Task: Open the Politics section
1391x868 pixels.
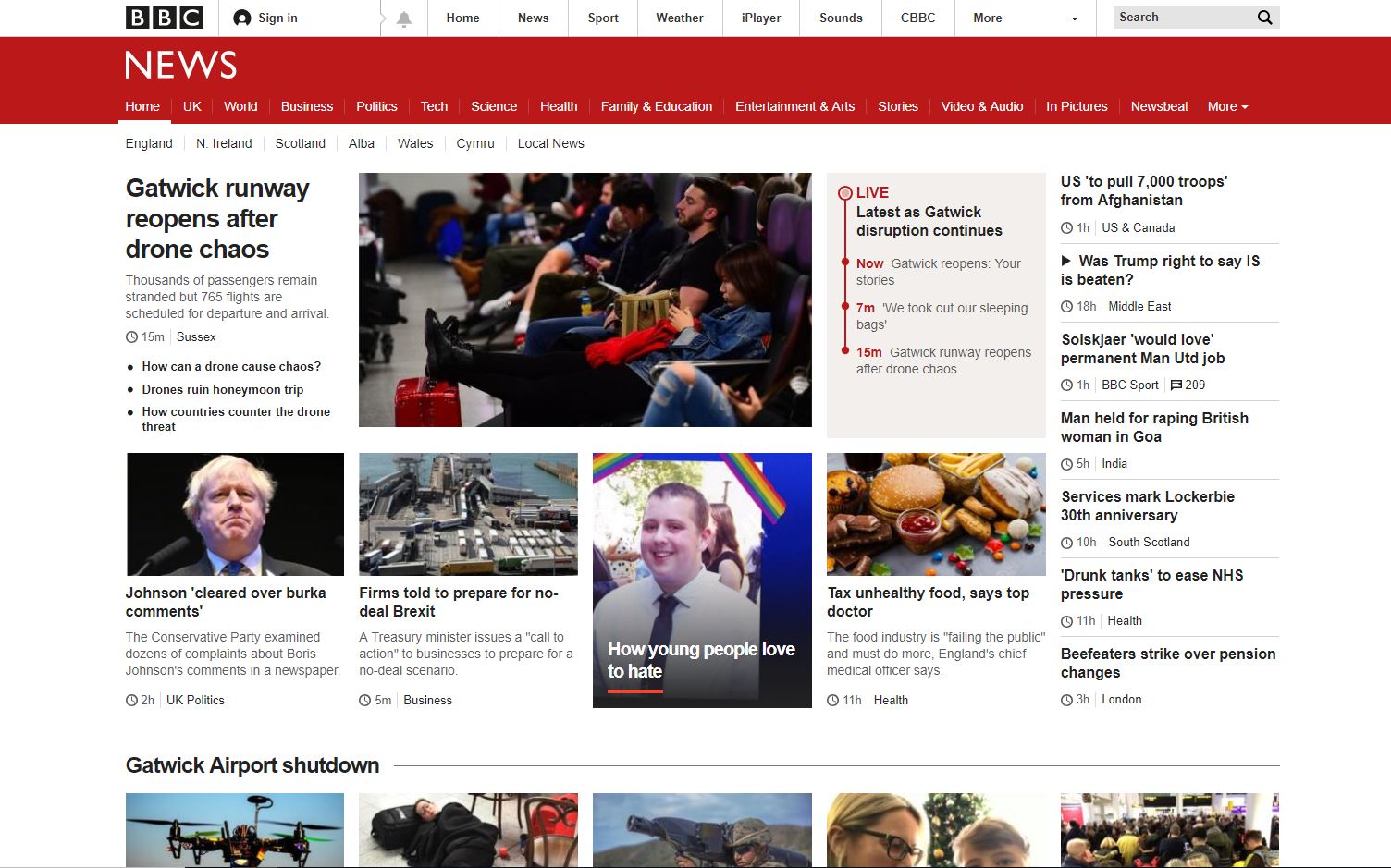Action: (376, 106)
